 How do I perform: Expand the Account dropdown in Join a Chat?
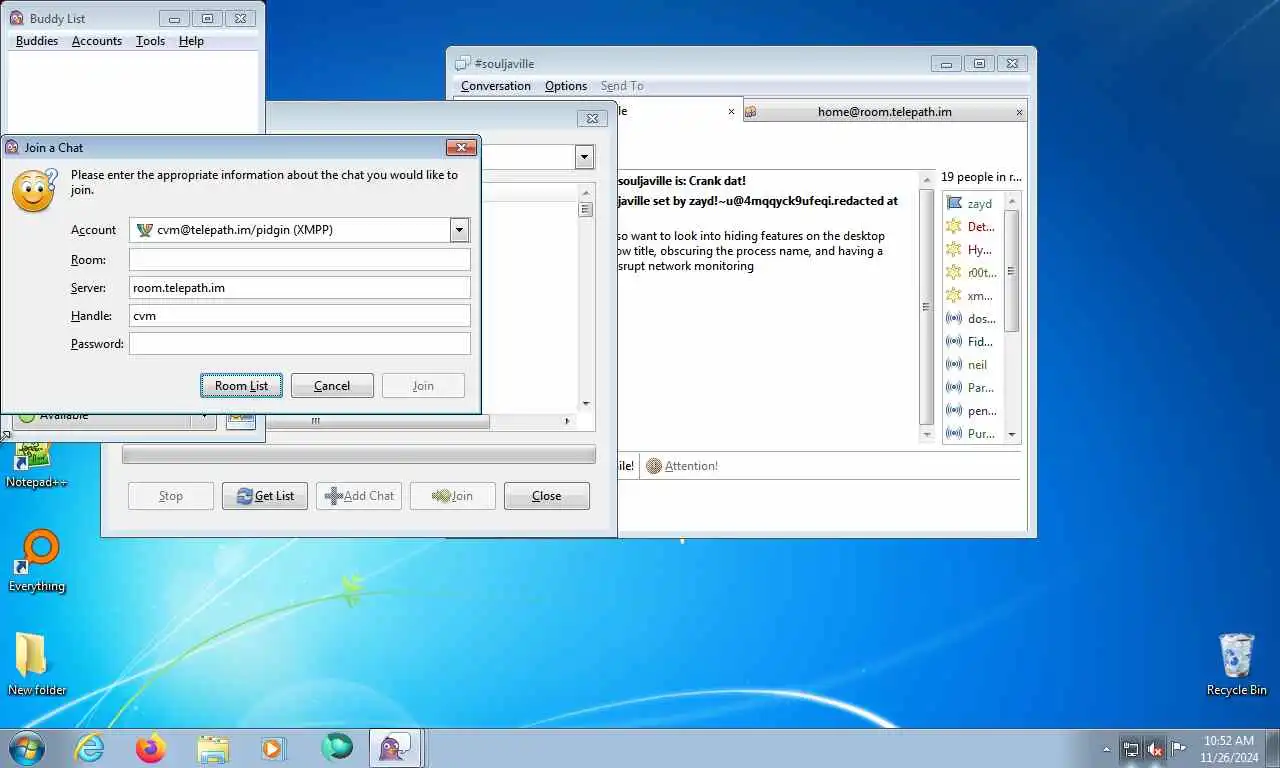[x=459, y=230]
